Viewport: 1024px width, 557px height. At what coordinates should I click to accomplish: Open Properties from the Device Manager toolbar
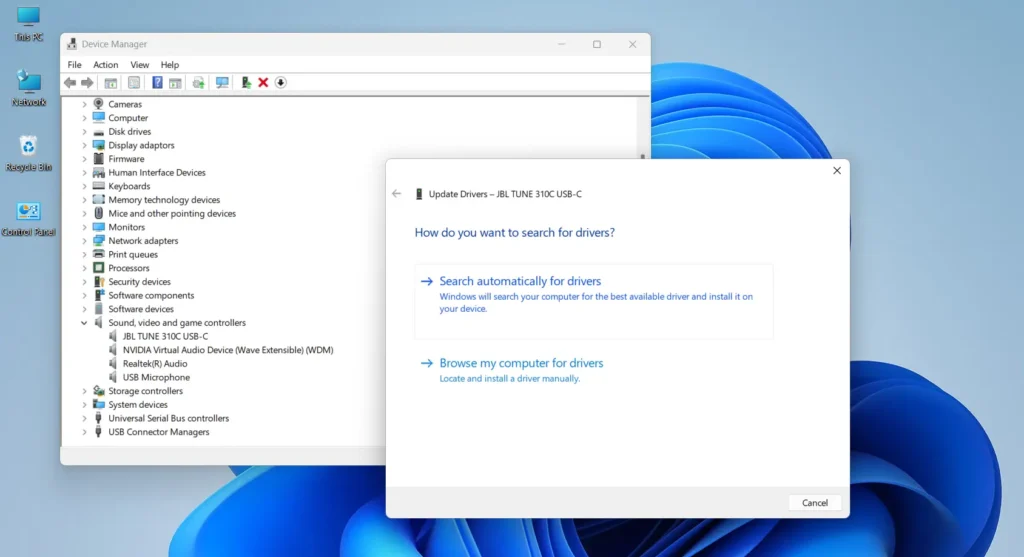pyautogui.click(x=134, y=82)
